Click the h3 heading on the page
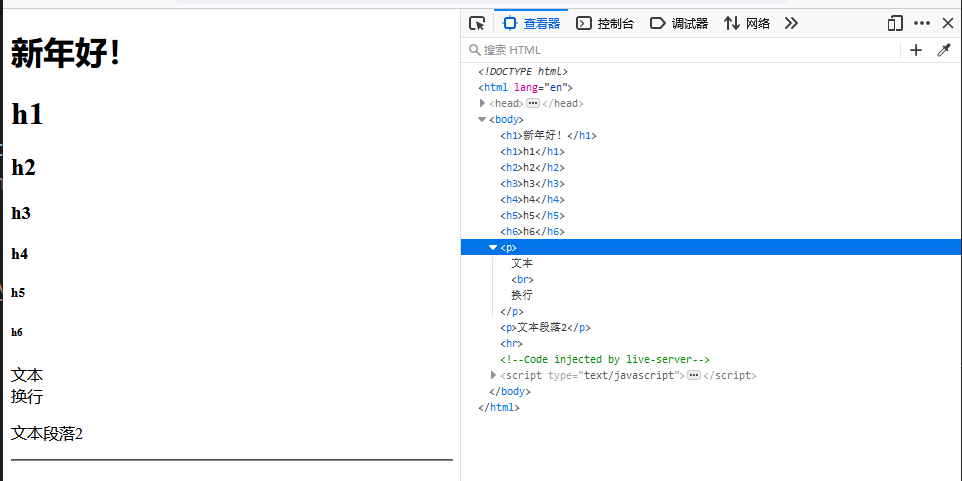This screenshot has width=962, height=481. (x=21, y=214)
